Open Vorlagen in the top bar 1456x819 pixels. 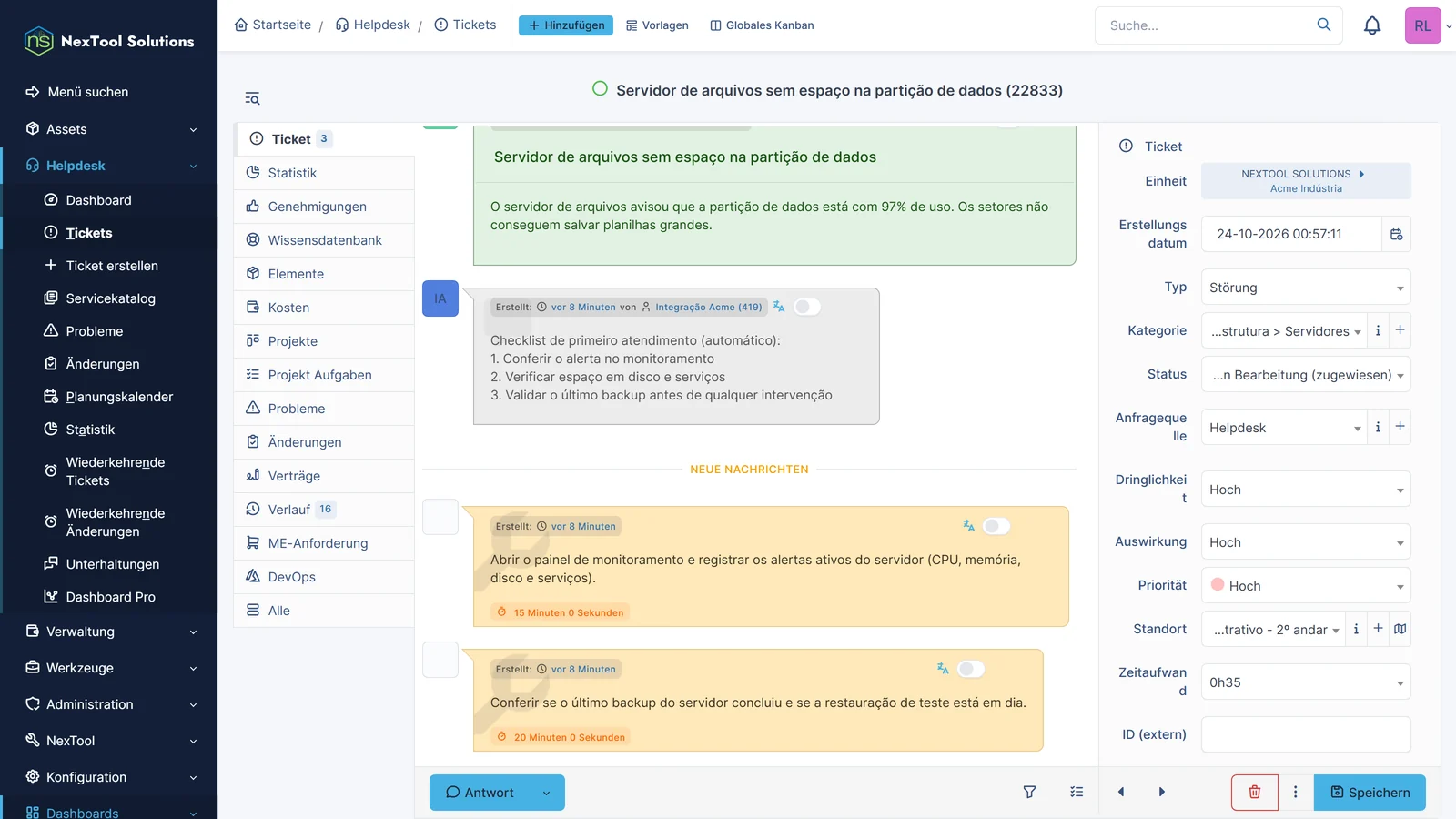(657, 25)
